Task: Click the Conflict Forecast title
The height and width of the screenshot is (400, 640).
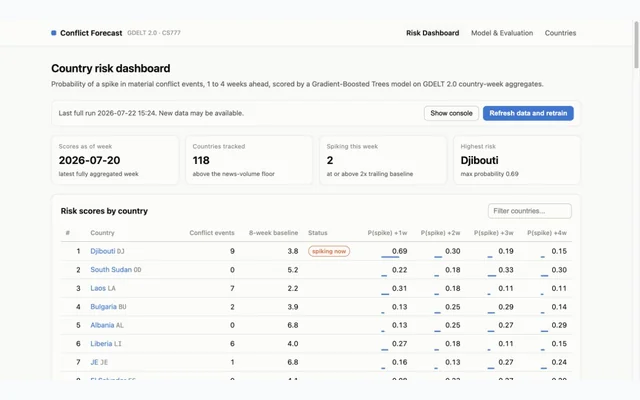Action: 91,33
